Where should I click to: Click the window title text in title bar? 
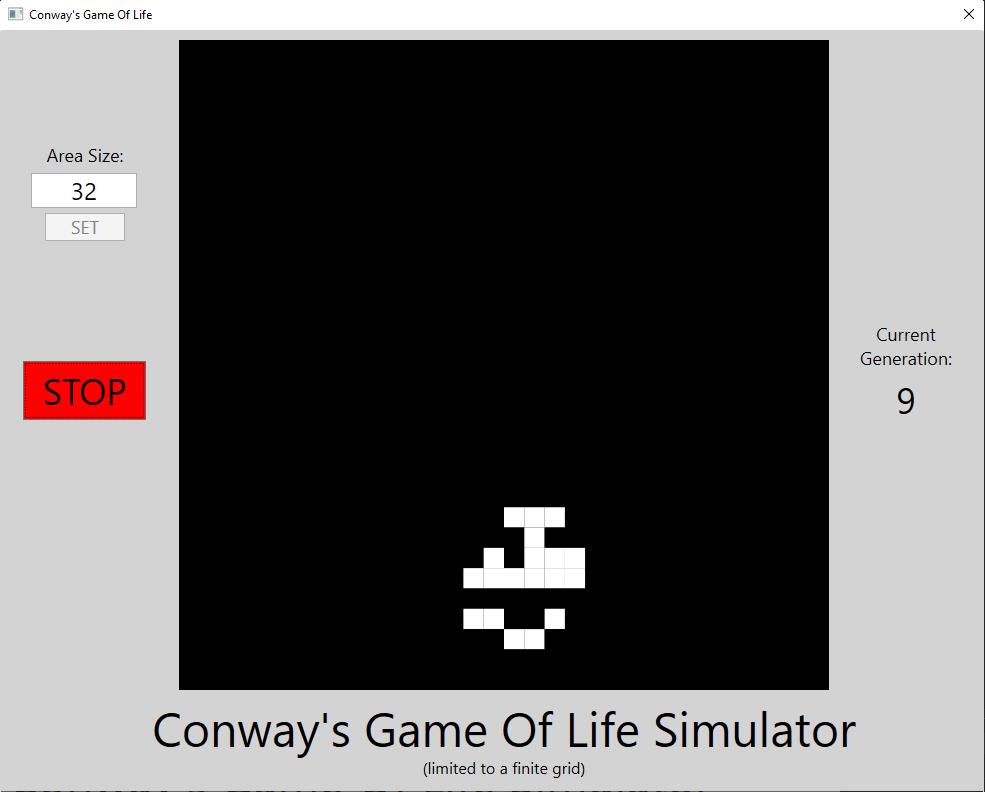[x=91, y=15]
